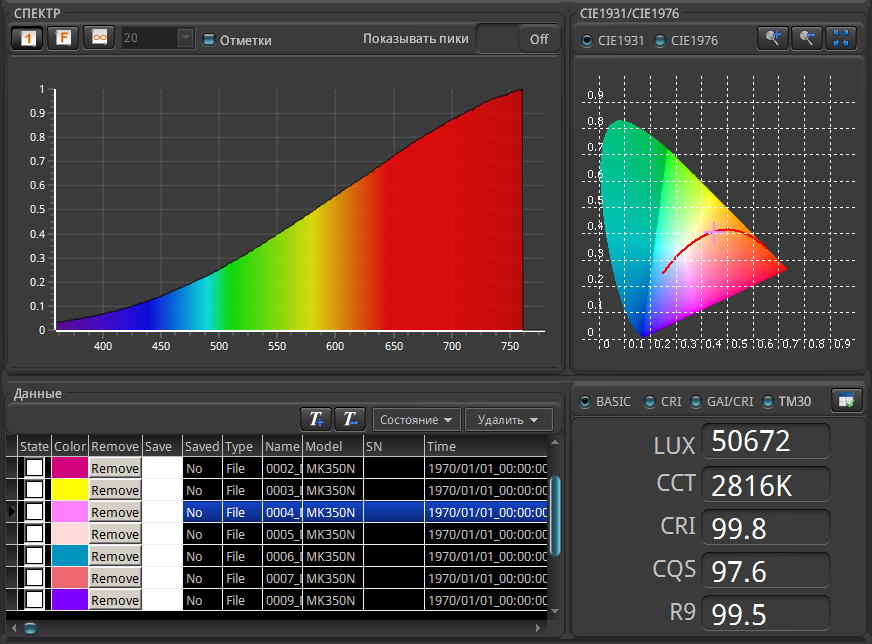The image size is (872, 644).
Task: Select the TM30 radio option
Action: [768, 402]
